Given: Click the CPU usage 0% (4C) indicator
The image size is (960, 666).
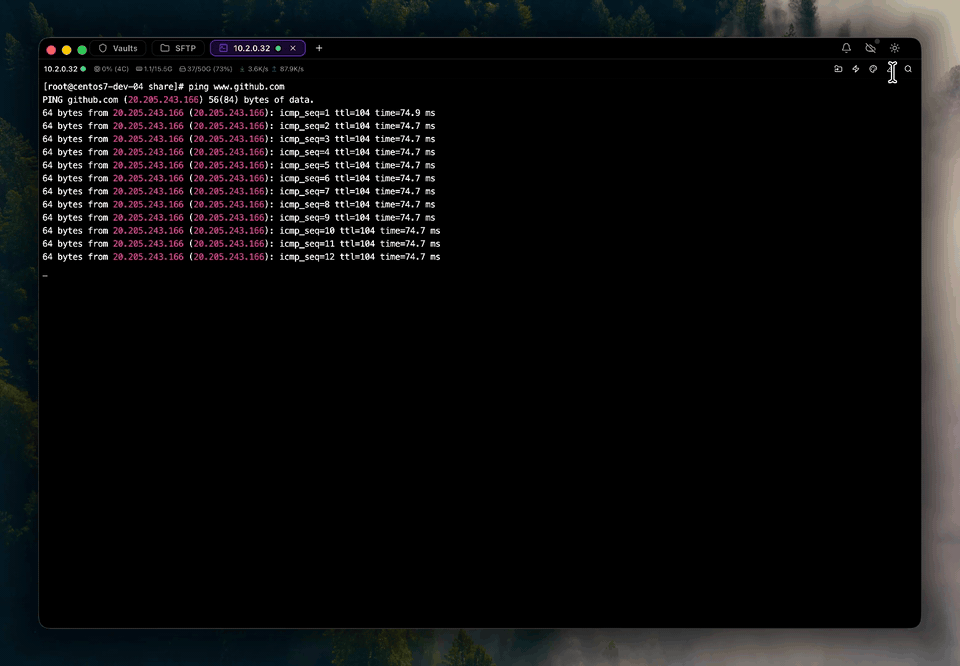Looking at the screenshot, I should pos(111,69).
